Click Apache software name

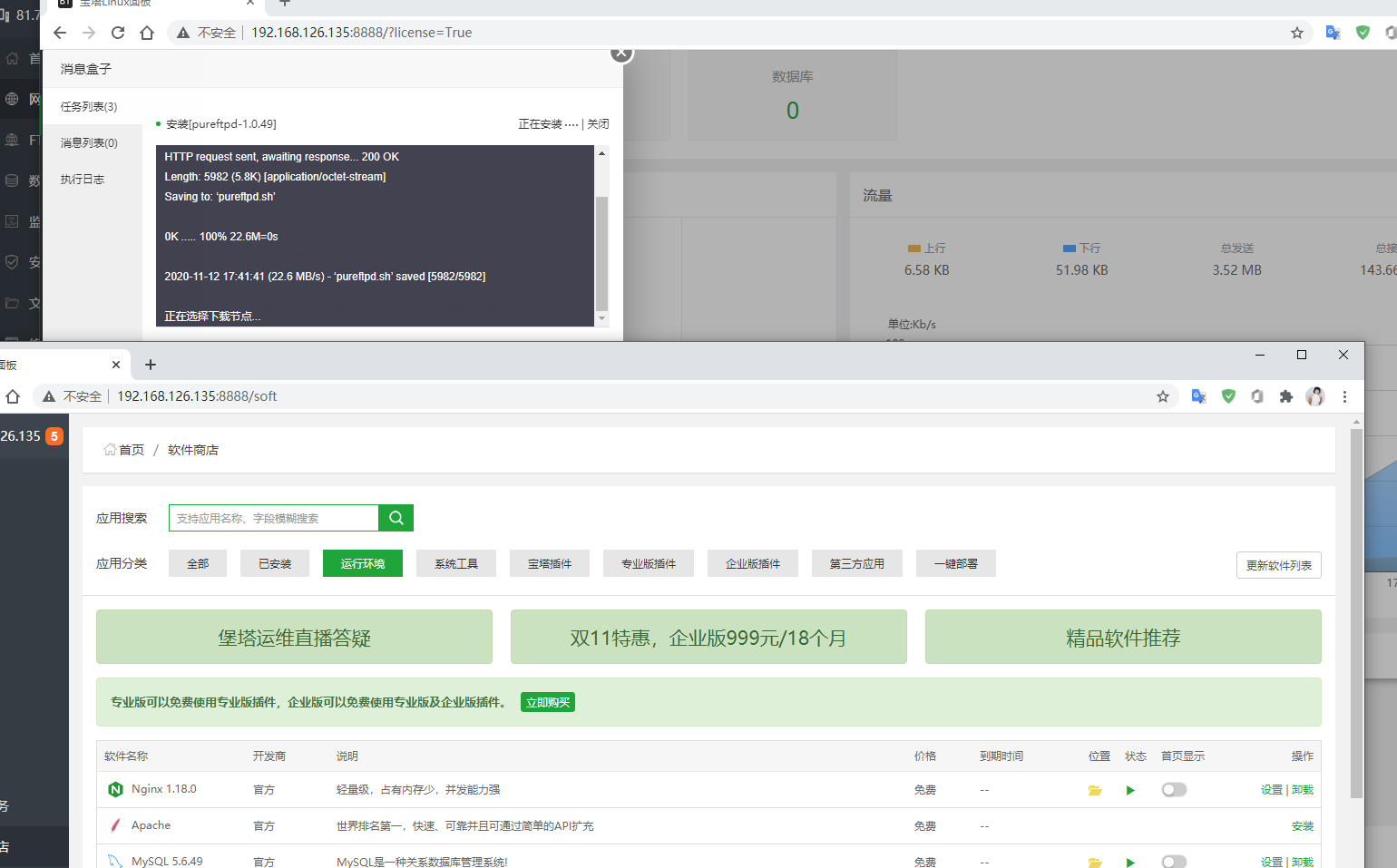[151, 825]
